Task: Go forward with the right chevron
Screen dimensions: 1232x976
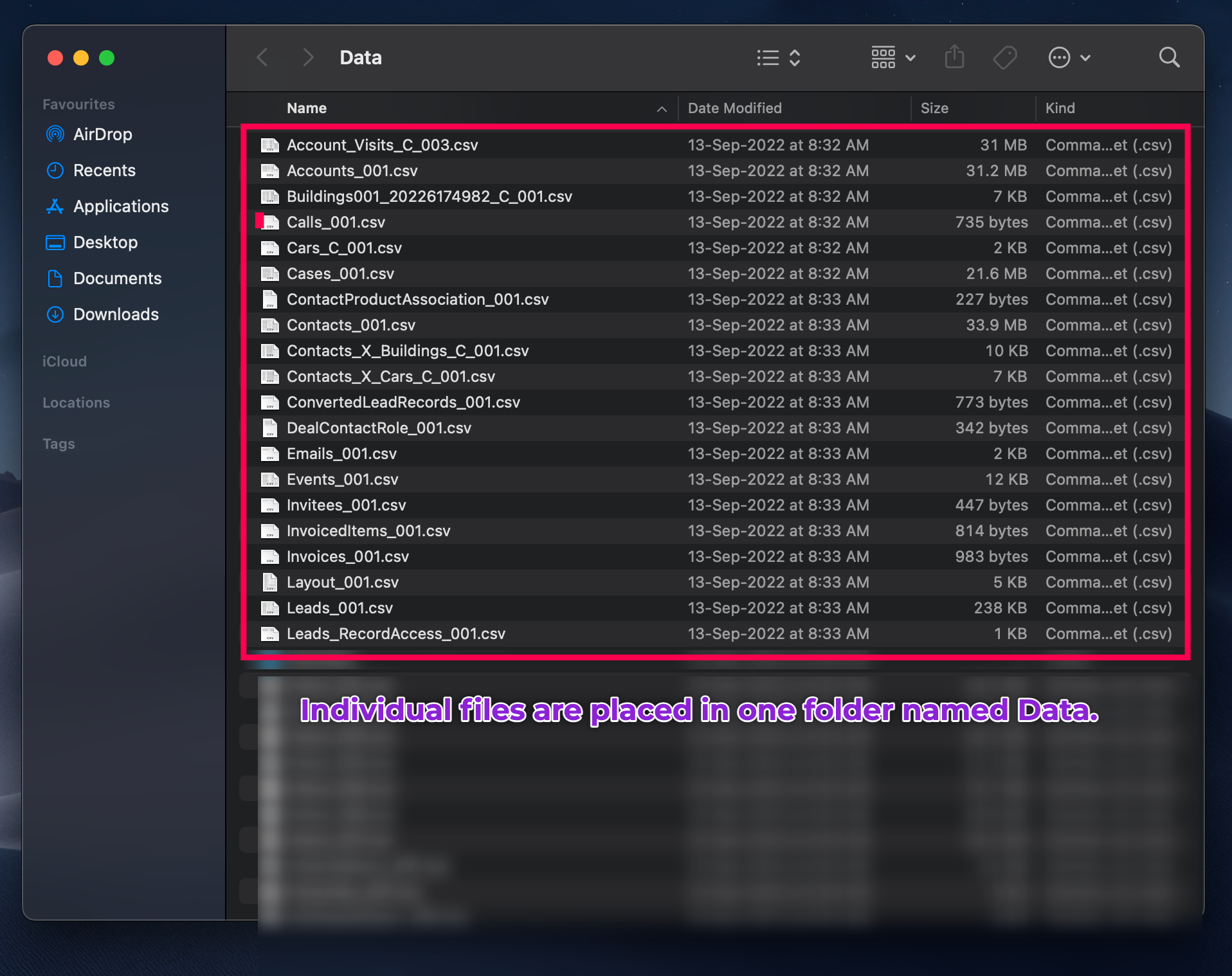Action: 309,58
